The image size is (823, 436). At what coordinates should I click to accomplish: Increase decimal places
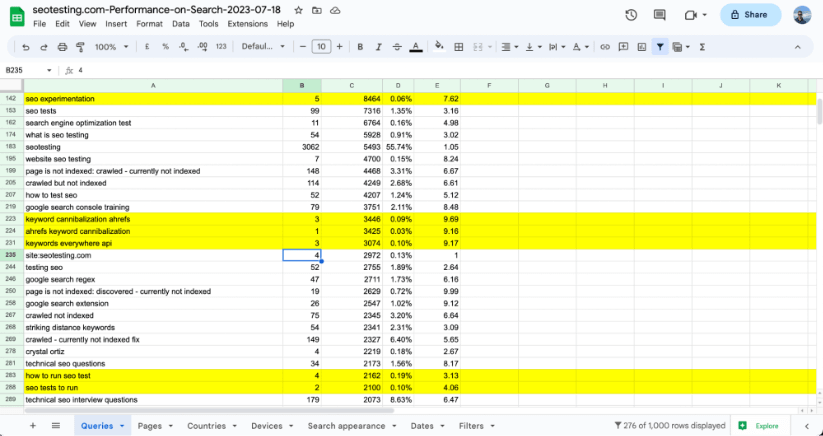pyautogui.click(x=202, y=47)
